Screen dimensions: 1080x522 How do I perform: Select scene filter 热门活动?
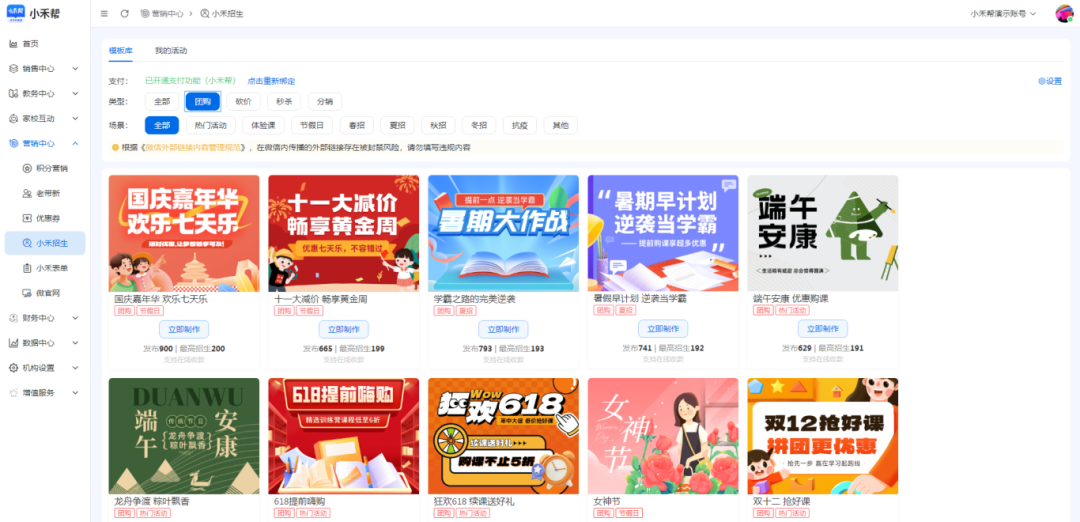211,125
